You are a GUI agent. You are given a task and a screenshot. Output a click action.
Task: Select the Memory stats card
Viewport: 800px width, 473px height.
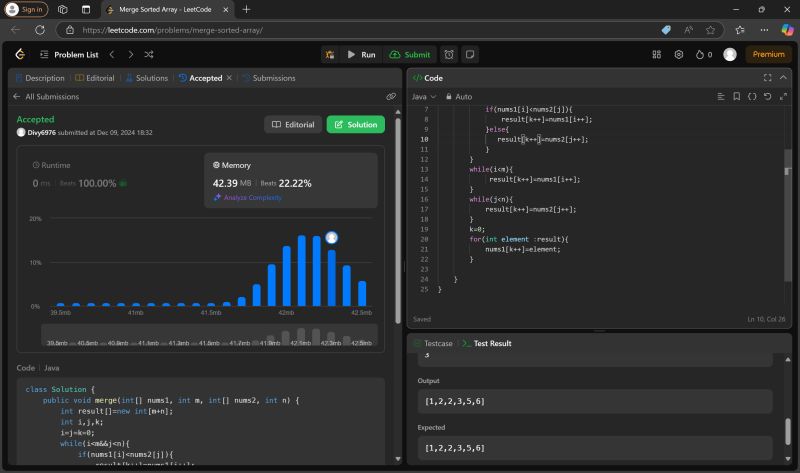pyautogui.click(x=291, y=180)
